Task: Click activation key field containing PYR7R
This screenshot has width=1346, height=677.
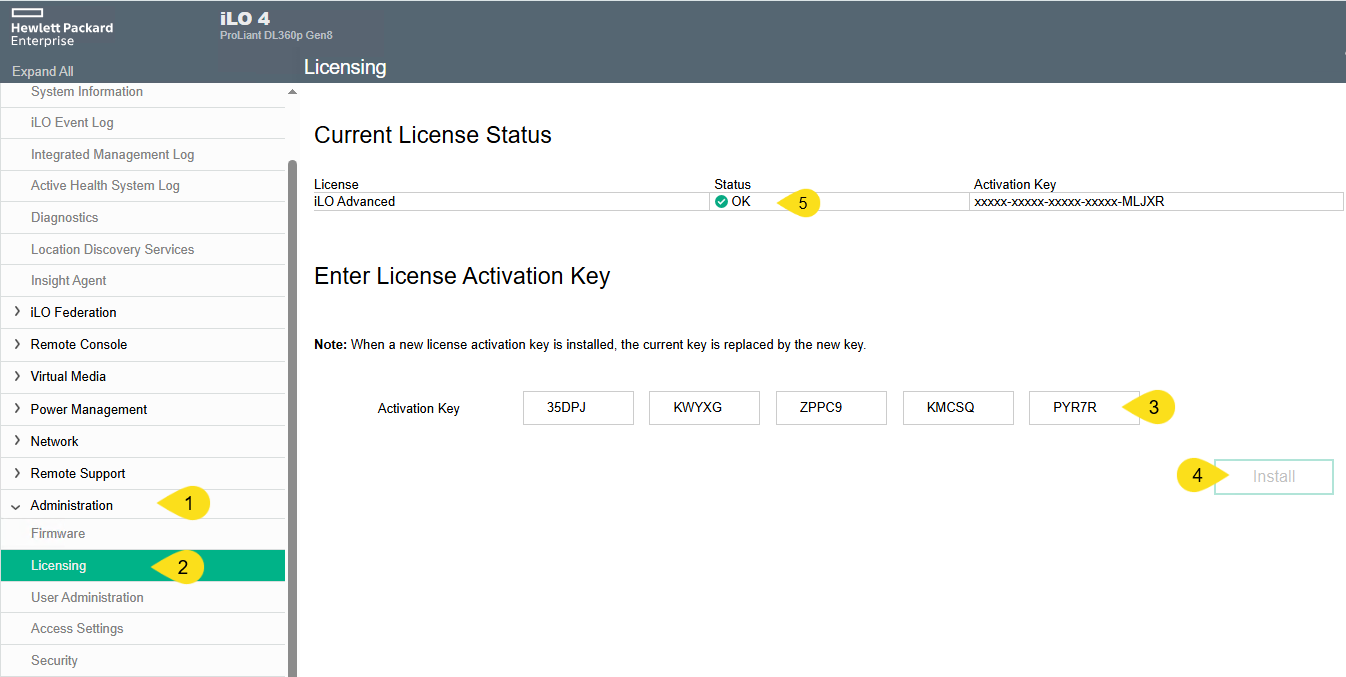Action: 1084,408
